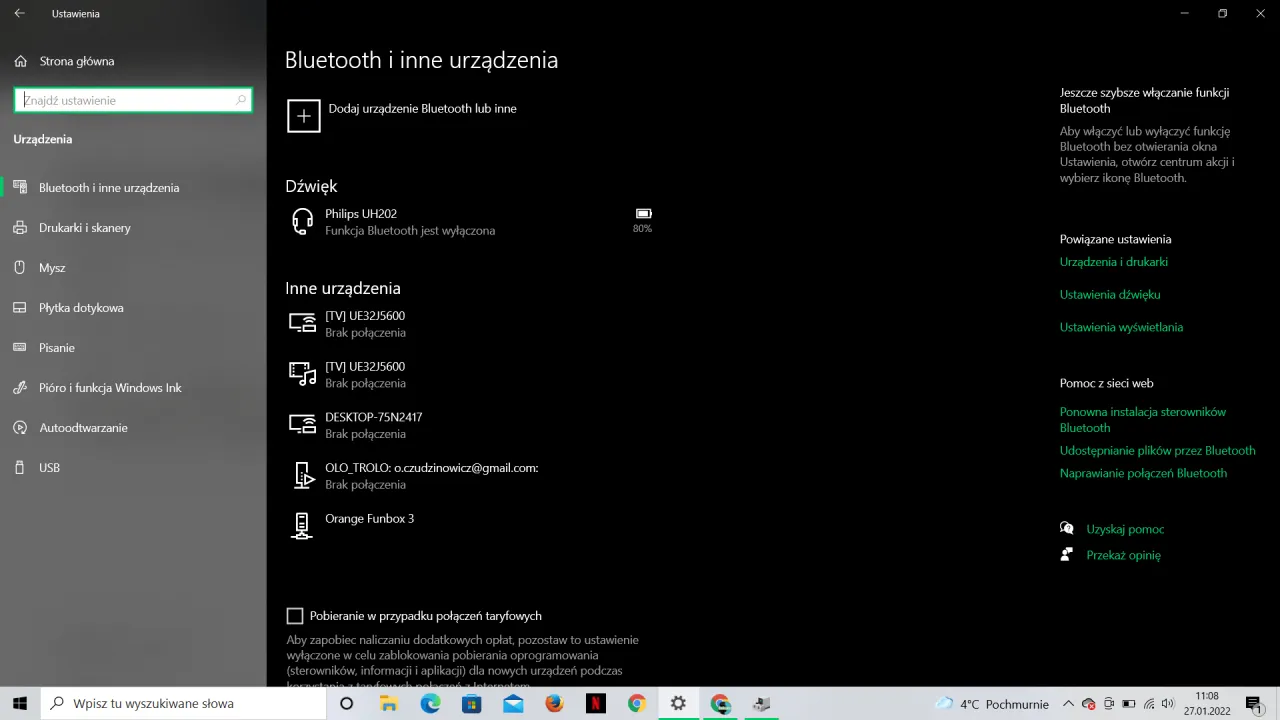The height and width of the screenshot is (720, 1280).
Task: Open Ustawienia dźwięku link
Action: [1110, 294]
